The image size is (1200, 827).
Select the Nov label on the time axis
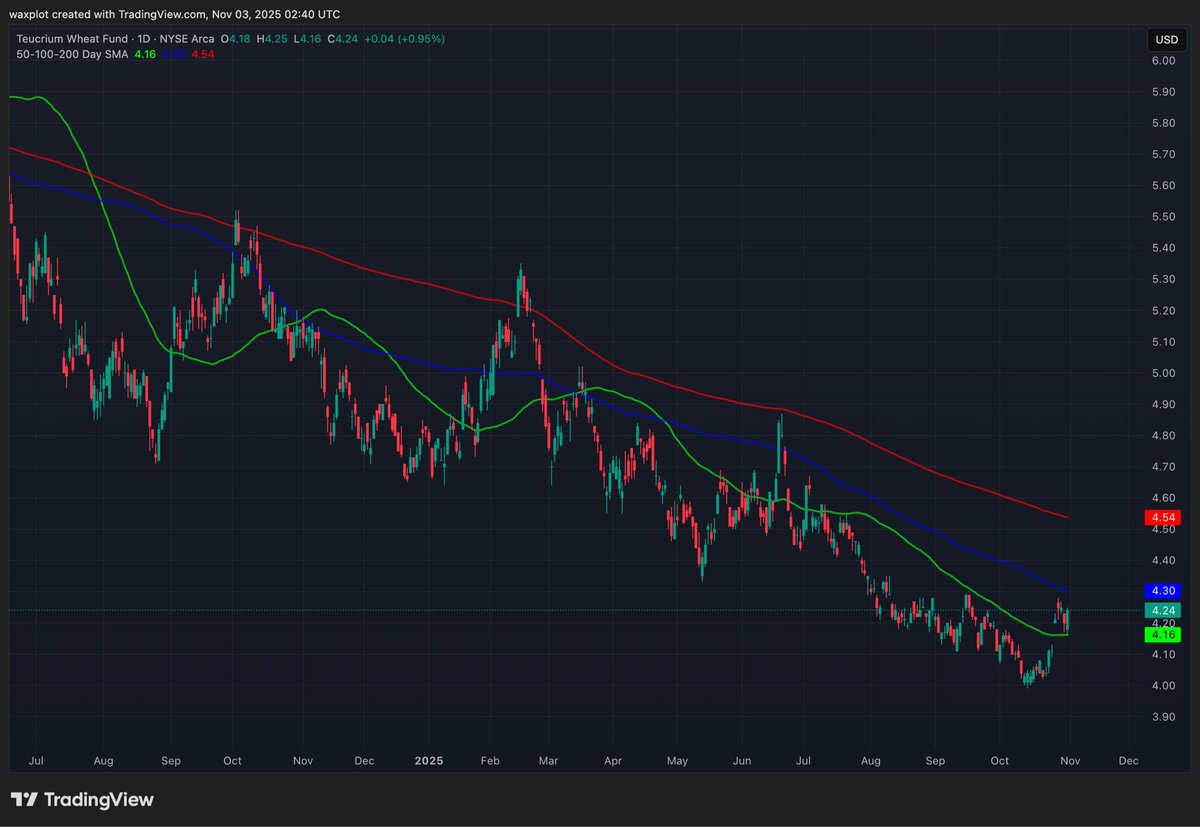point(1069,760)
